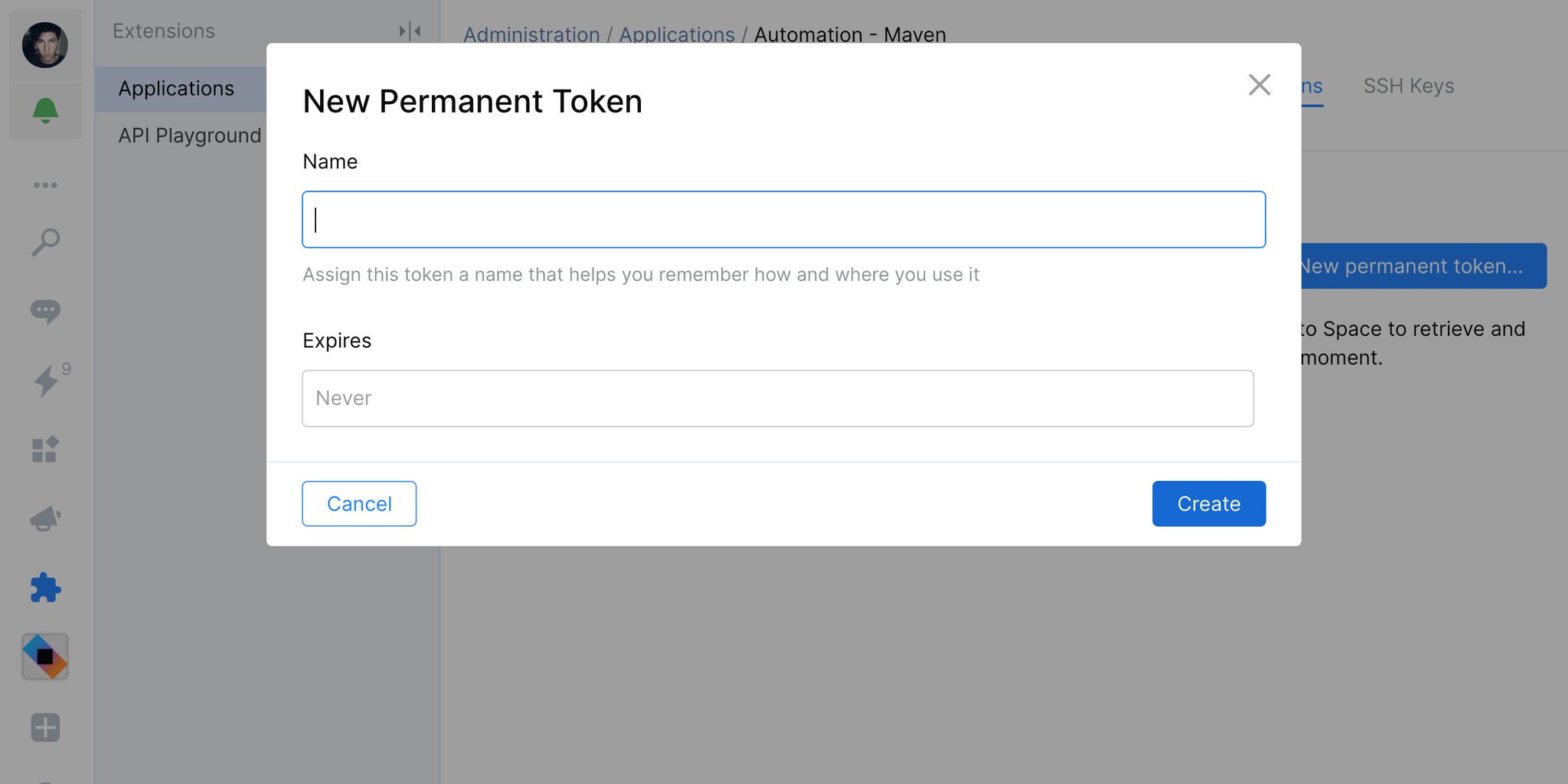Dismiss the dialog with the X
Screen dimensions: 1568x784
1259,85
